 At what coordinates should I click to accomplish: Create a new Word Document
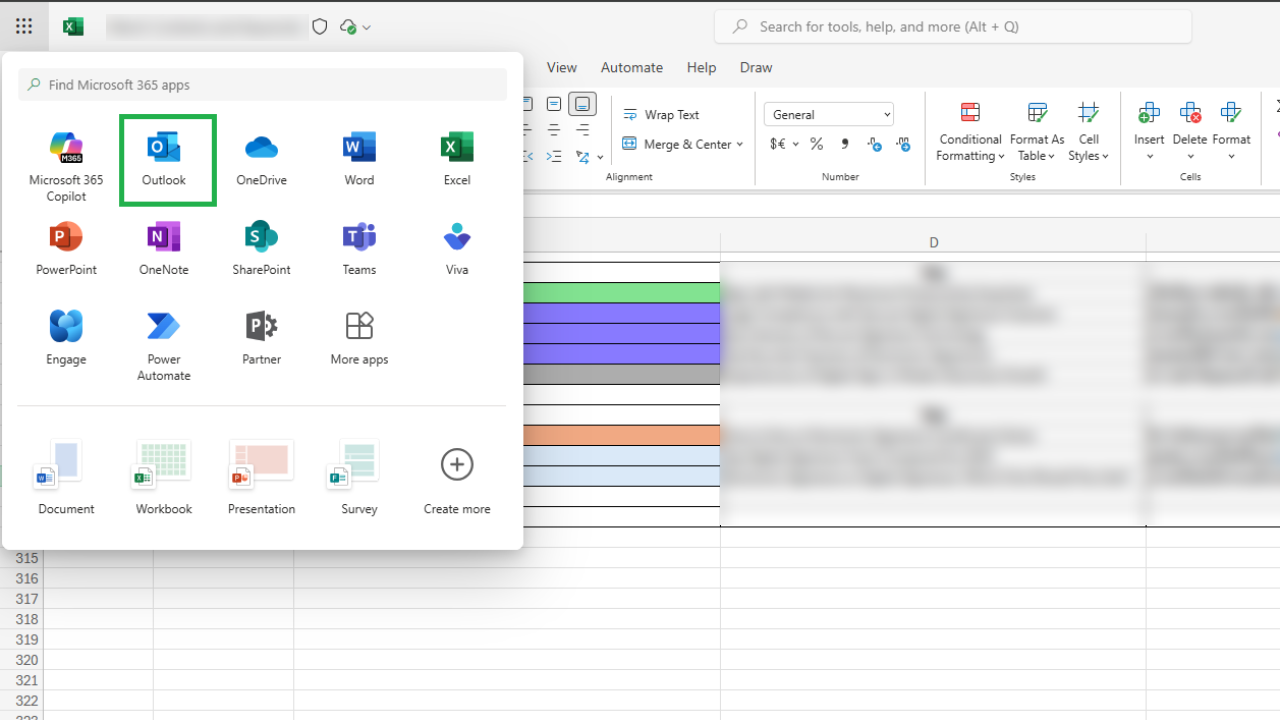coord(66,478)
